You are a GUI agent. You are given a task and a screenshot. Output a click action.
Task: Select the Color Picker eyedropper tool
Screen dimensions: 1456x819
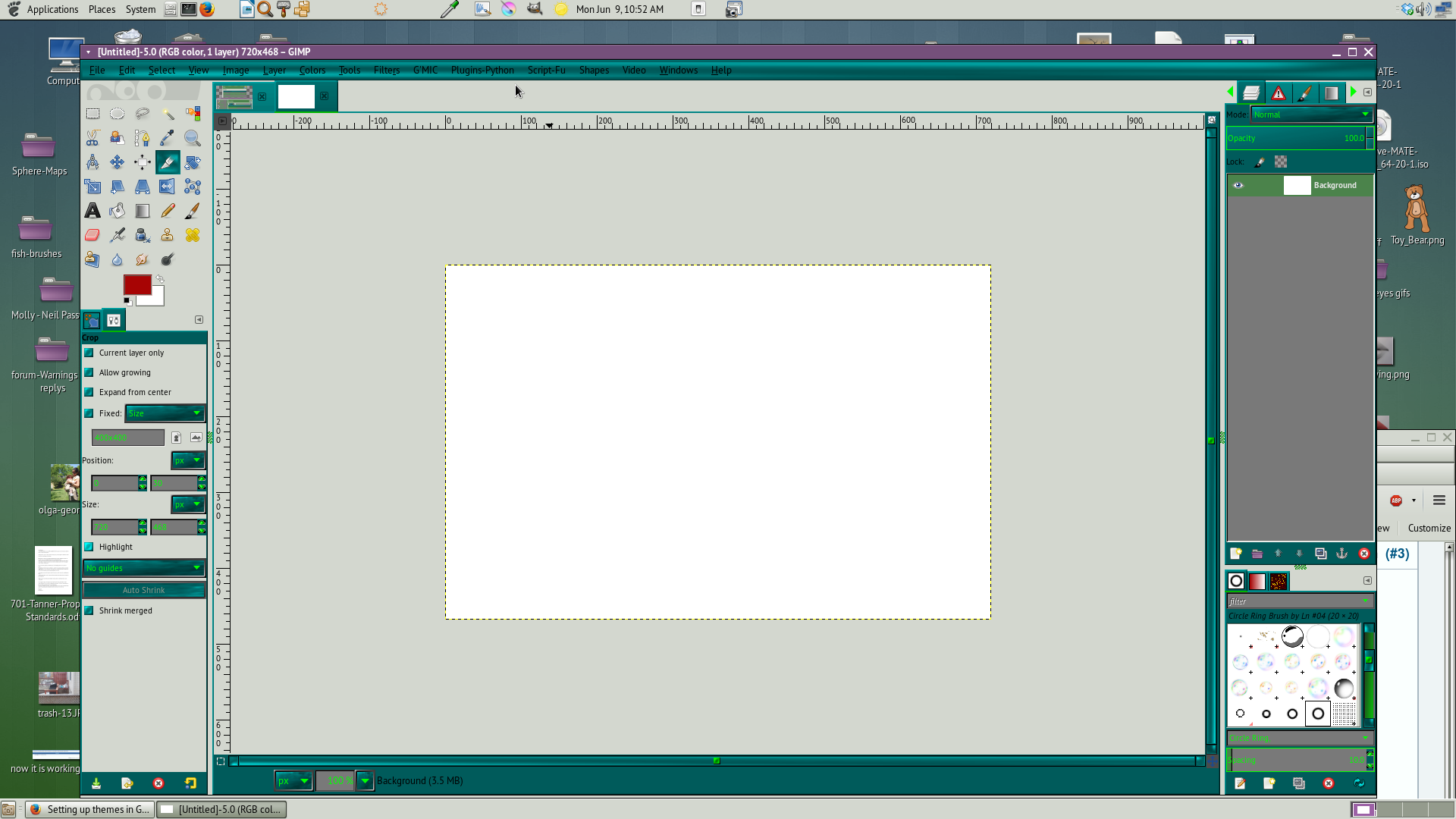tap(168, 138)
